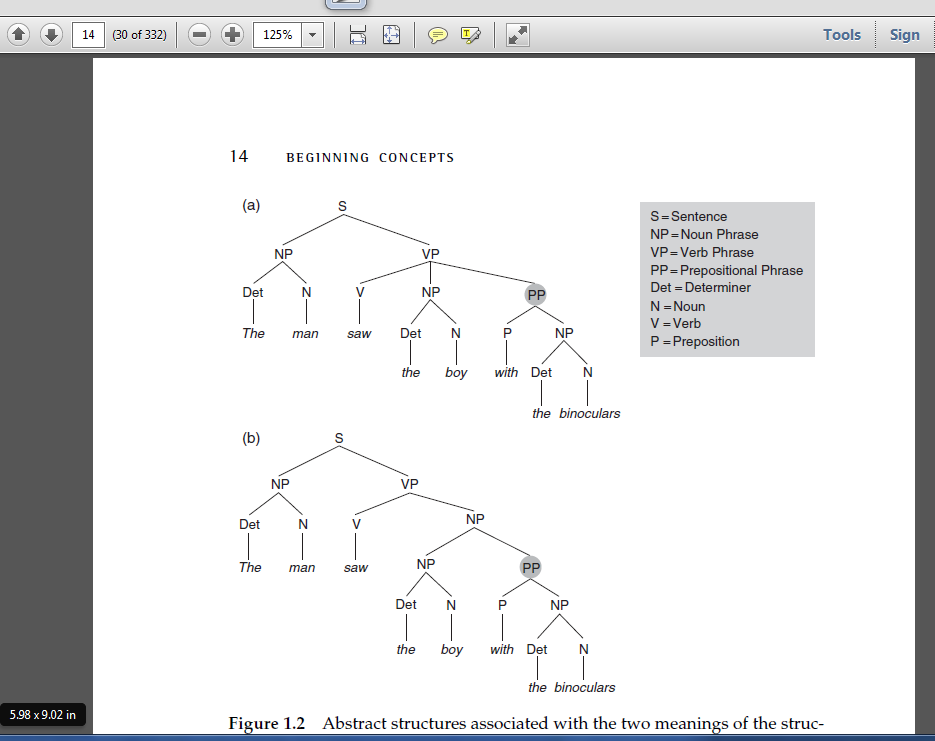Click 'P =Preposition' in the legend
The image size is (935, 741).
694,342
